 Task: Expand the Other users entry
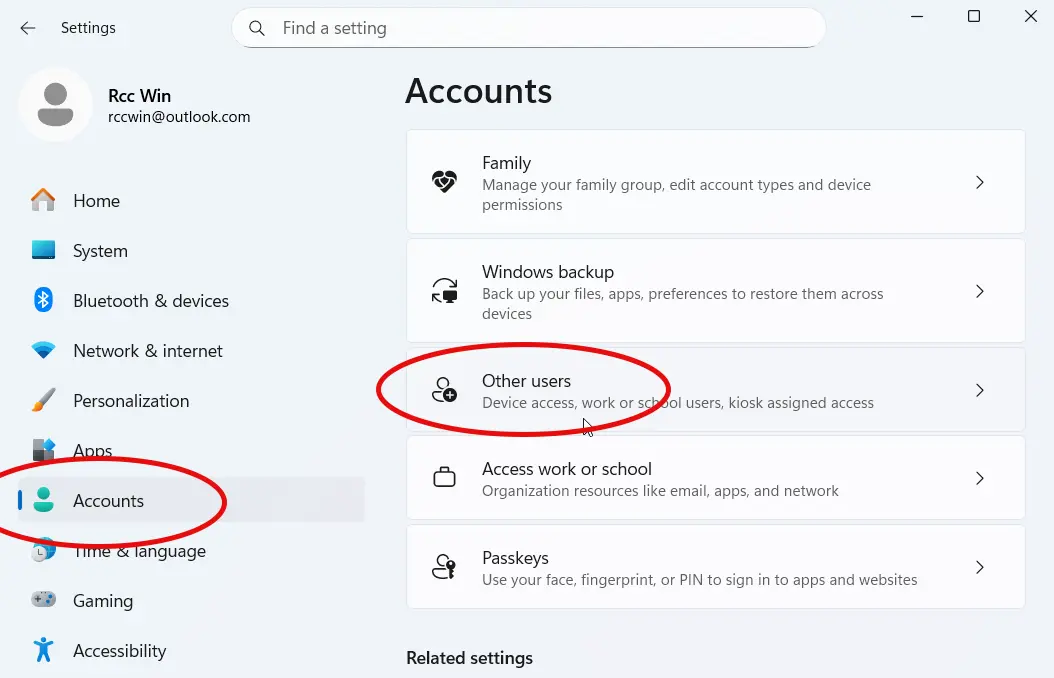pos(715,391)
